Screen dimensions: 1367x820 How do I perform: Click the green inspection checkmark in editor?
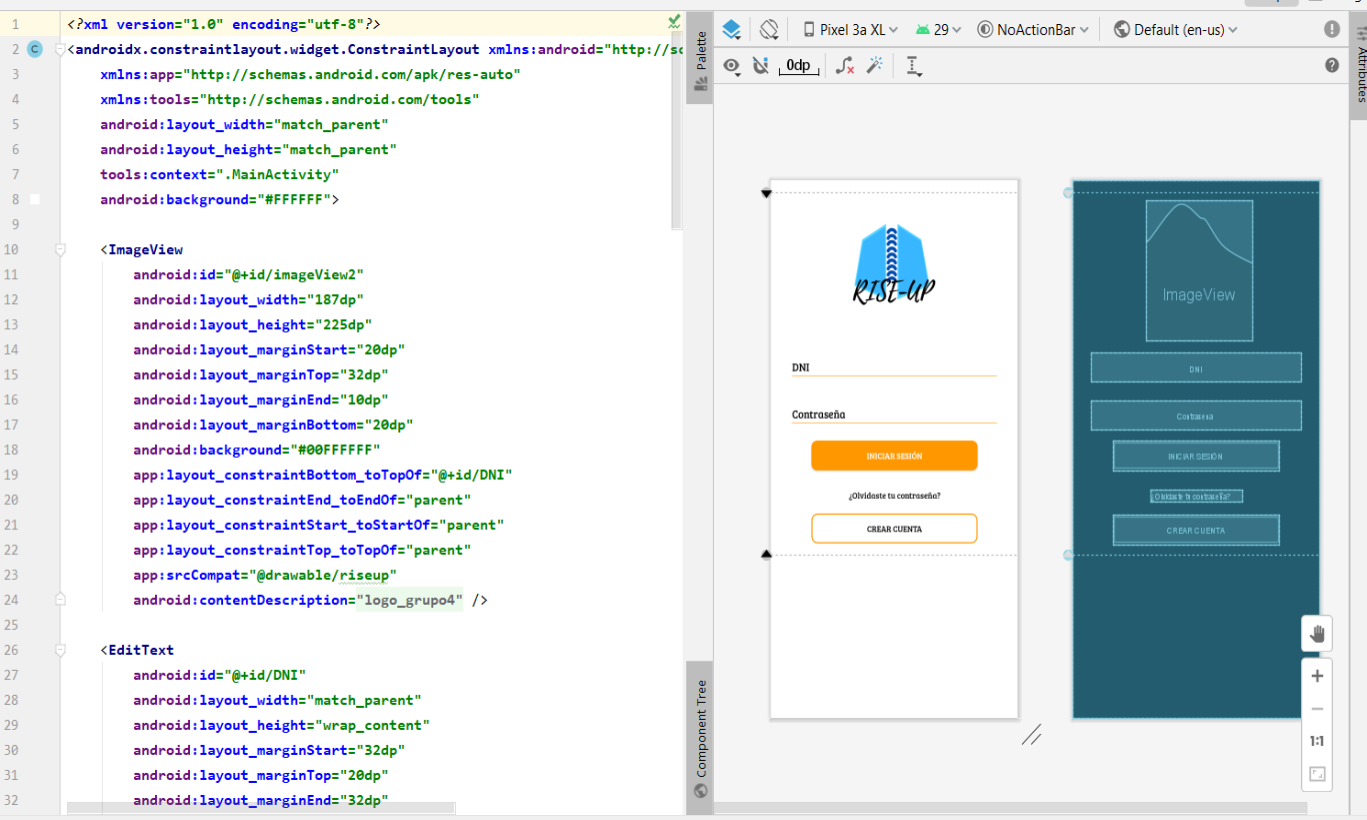674,21
